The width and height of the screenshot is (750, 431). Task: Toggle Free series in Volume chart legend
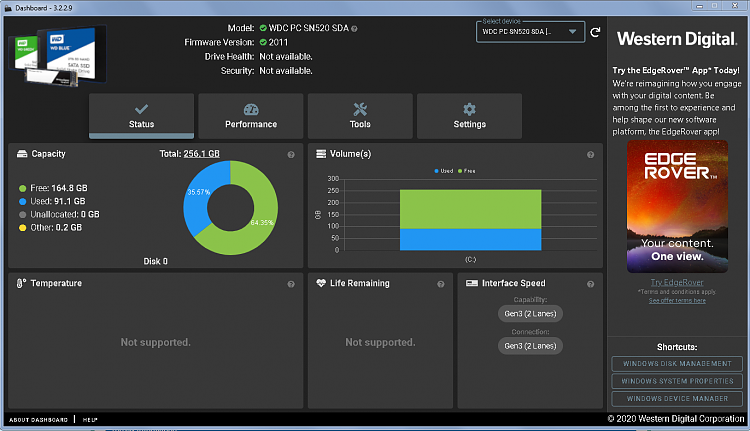click(x=466, y=171)
